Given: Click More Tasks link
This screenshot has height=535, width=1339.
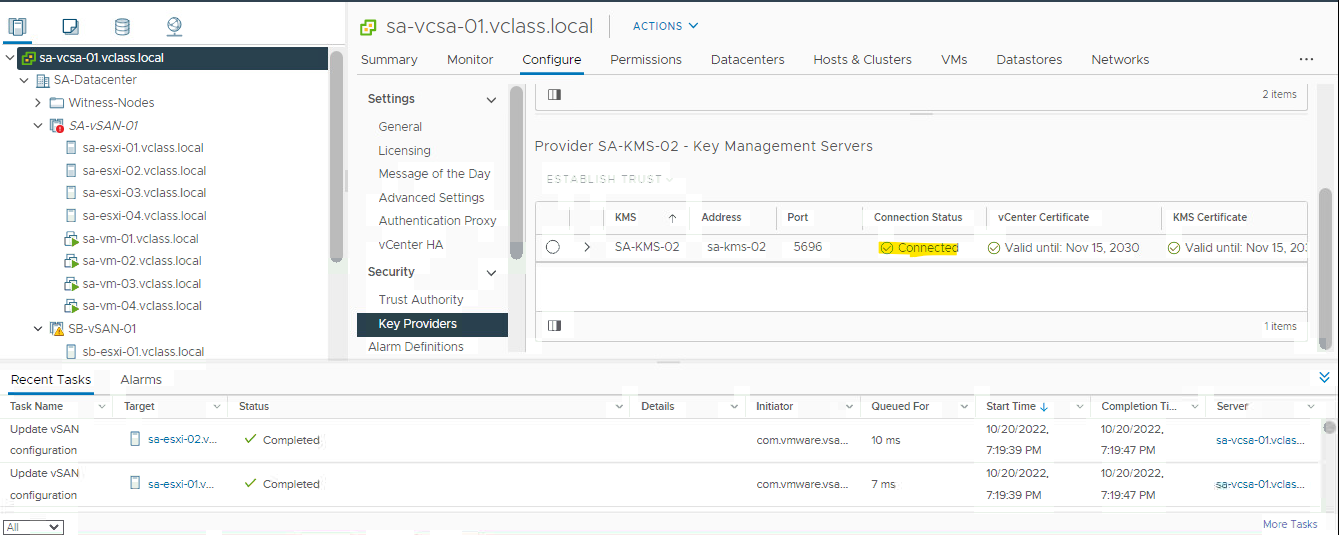Looking at the screenshot, I should click(1290, 524).
